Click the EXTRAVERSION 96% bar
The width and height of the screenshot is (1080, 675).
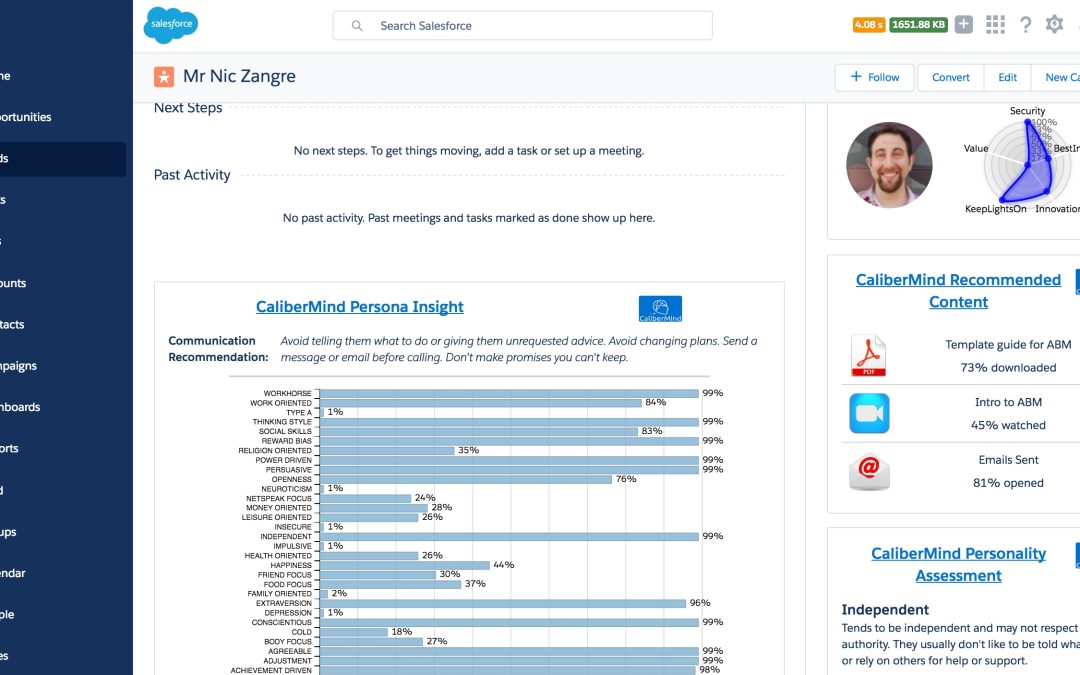pyautogui.click(x=503, y=603)
